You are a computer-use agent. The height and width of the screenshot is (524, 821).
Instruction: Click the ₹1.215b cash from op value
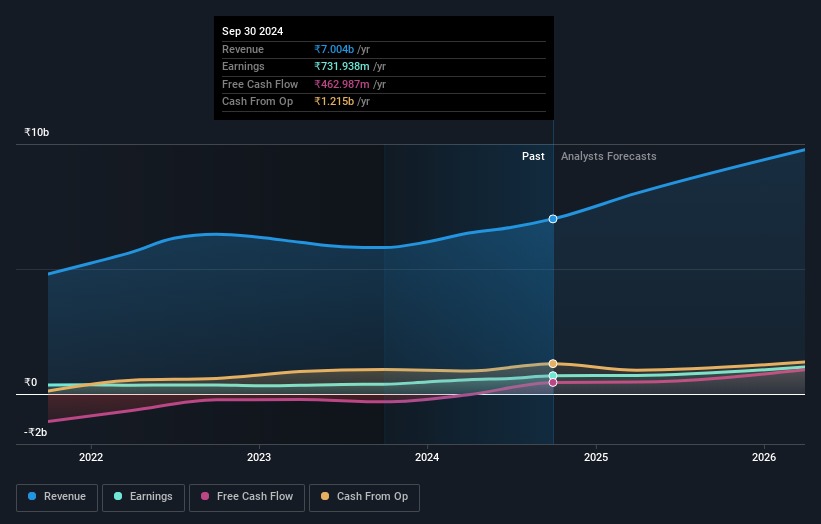point(334,102)
